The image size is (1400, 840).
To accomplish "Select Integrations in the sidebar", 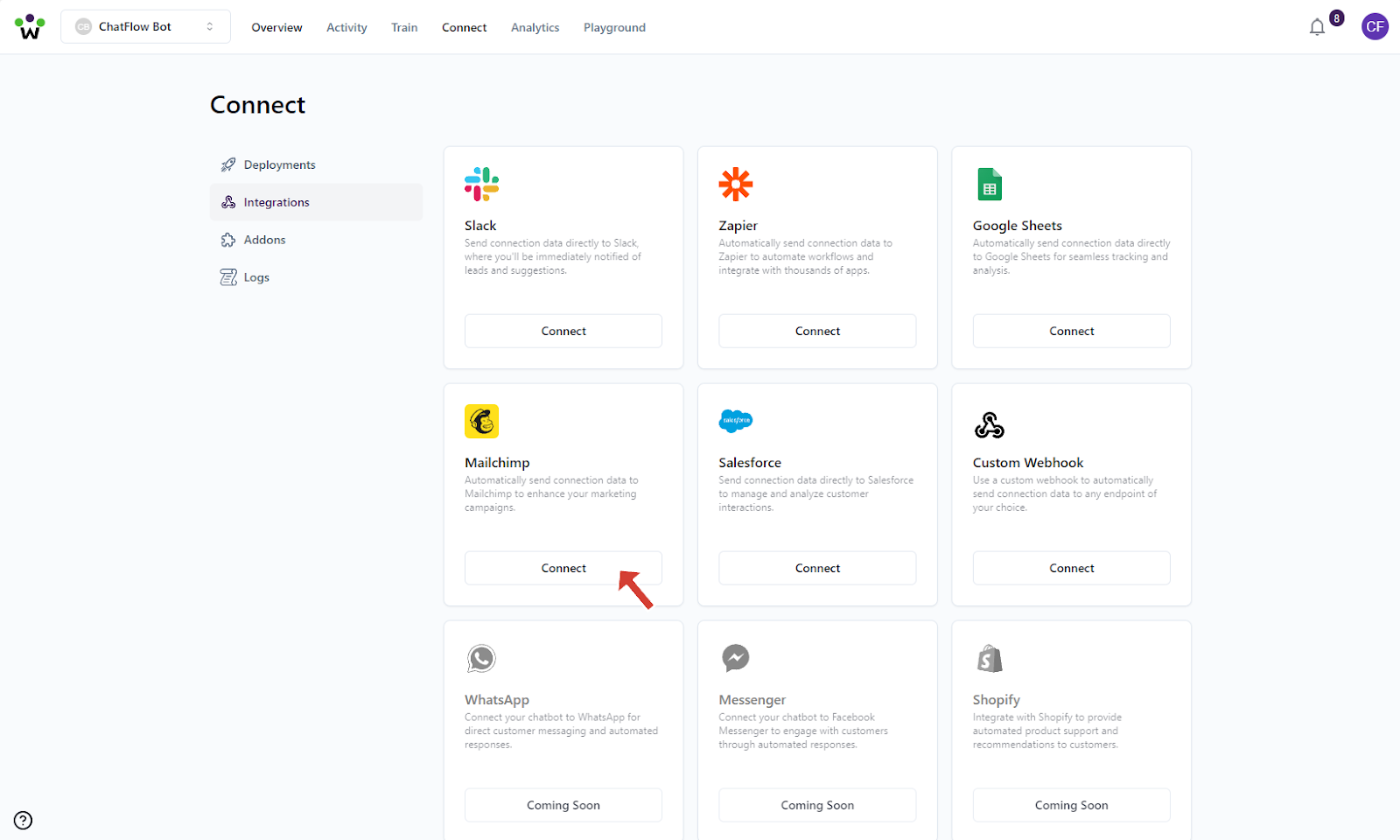I will pos(316,202).
